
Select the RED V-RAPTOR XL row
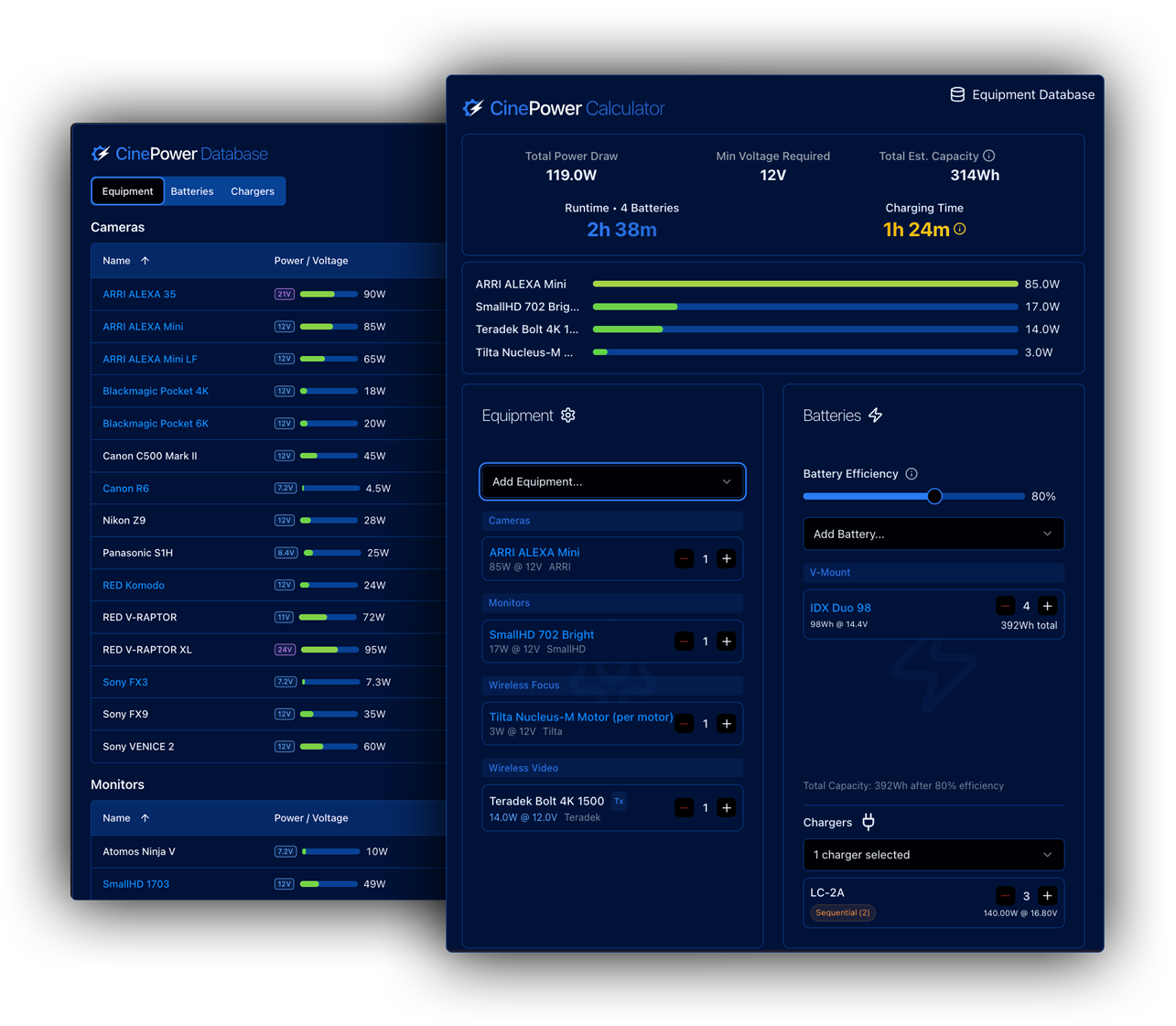268,650
